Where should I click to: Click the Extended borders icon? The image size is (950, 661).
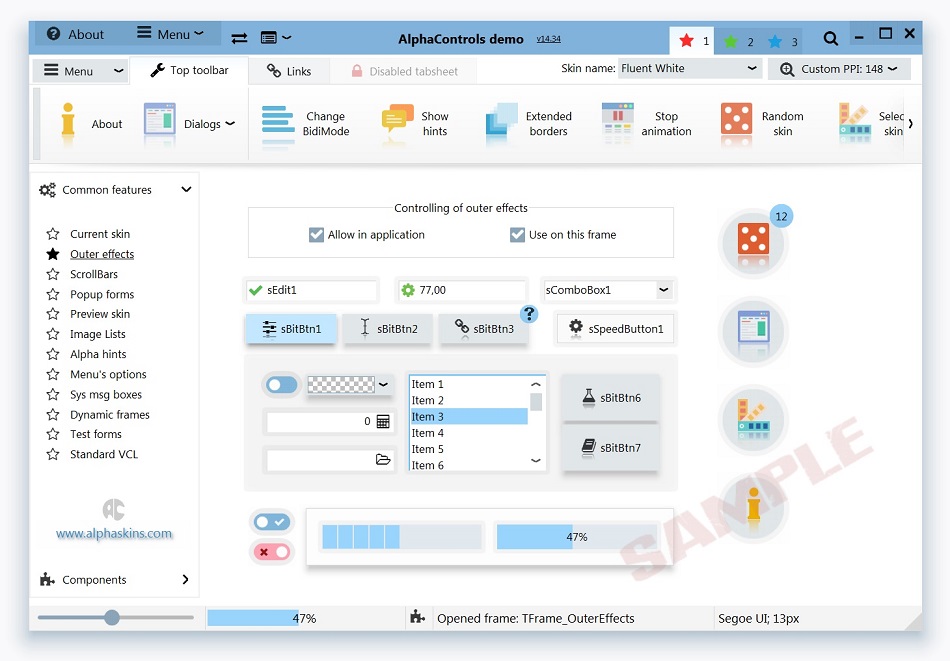pos(502,124)
